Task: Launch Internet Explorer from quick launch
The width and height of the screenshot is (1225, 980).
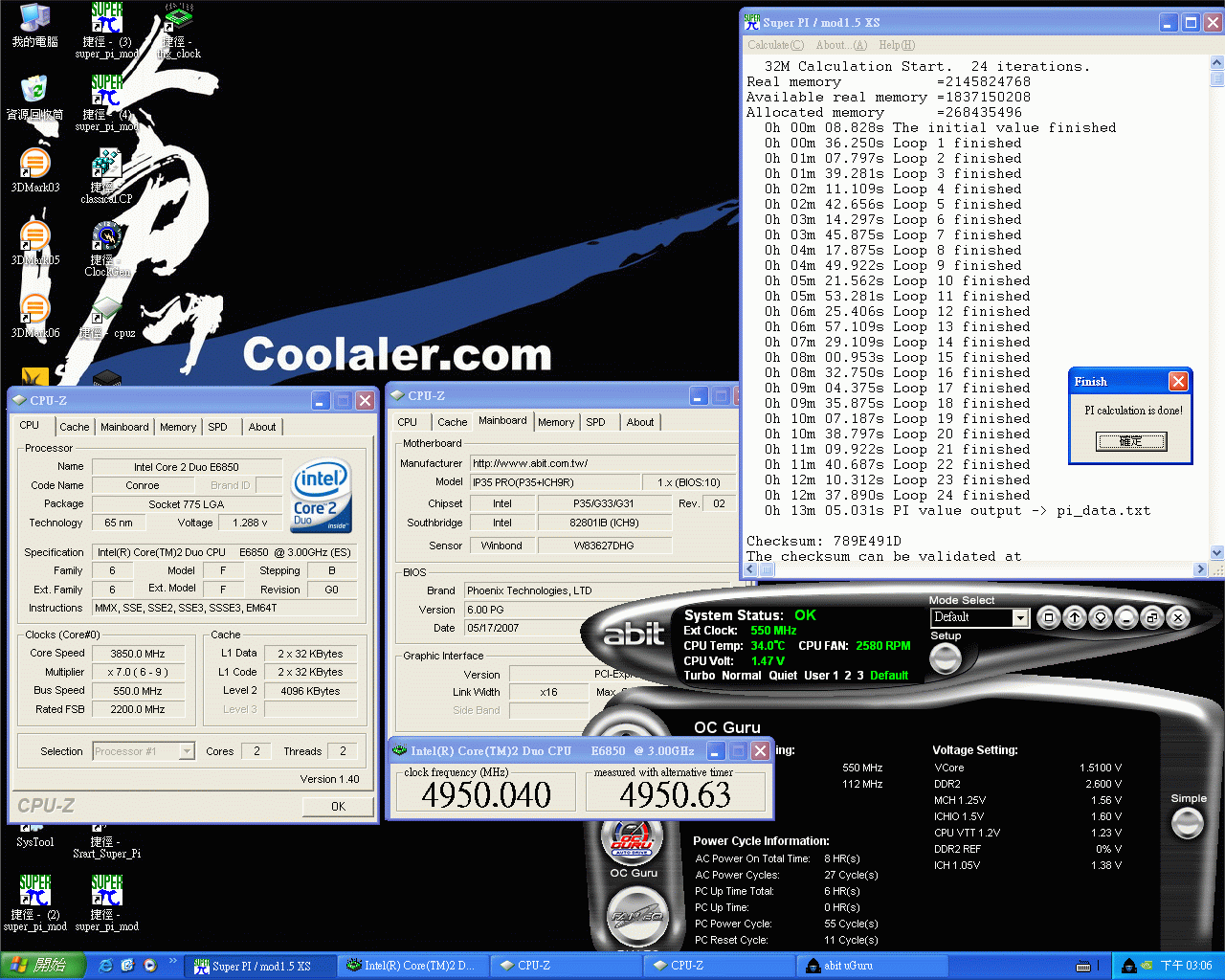Action: pos(105,966)
